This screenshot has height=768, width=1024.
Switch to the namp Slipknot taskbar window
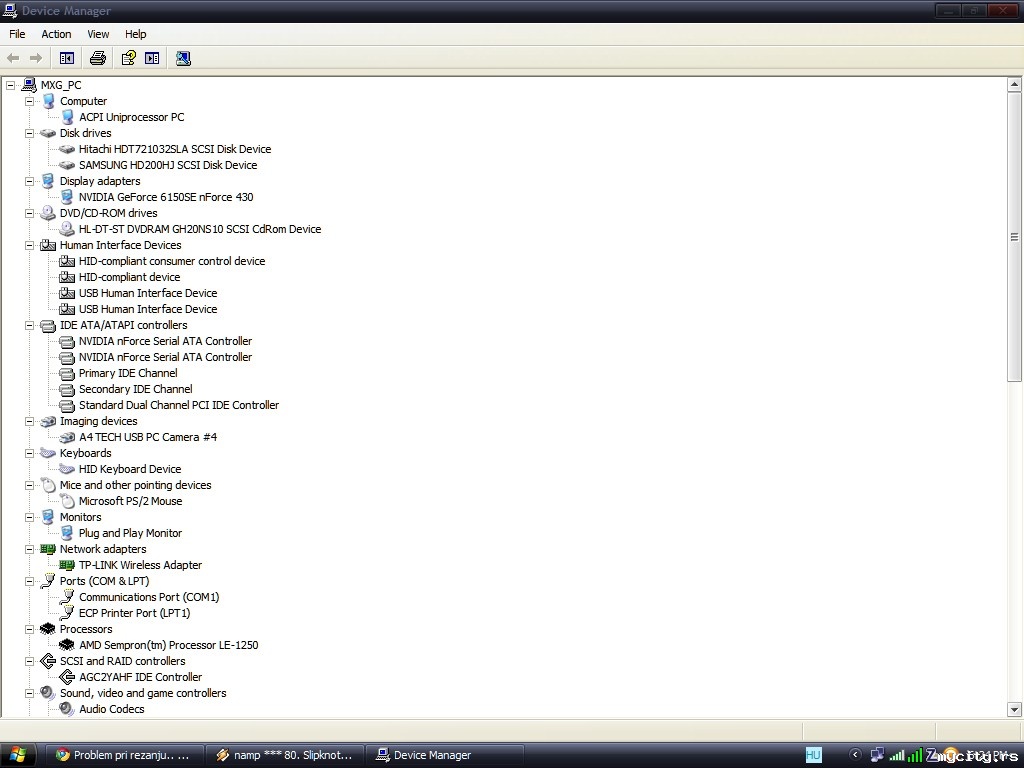click(285, 755)
